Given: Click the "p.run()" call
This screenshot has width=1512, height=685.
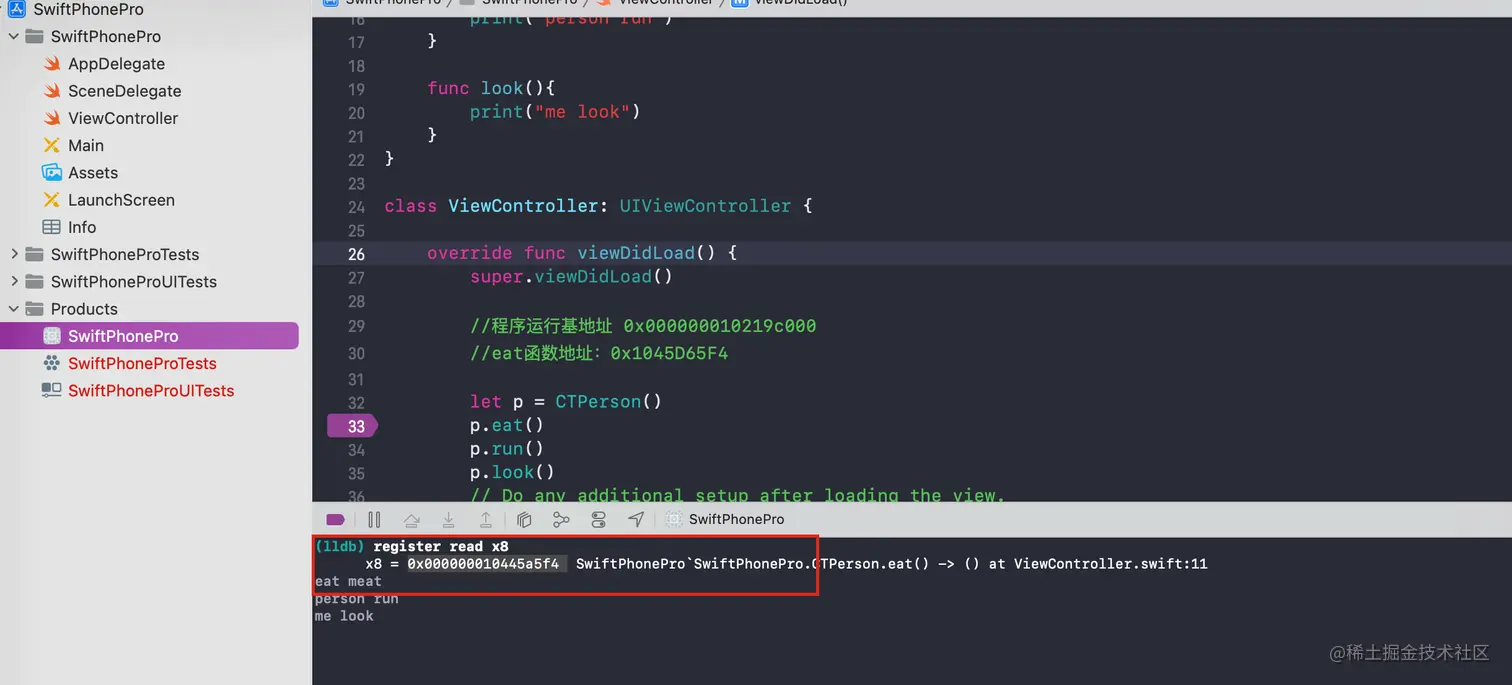Looking at the screenshot, I should (507, 449).
